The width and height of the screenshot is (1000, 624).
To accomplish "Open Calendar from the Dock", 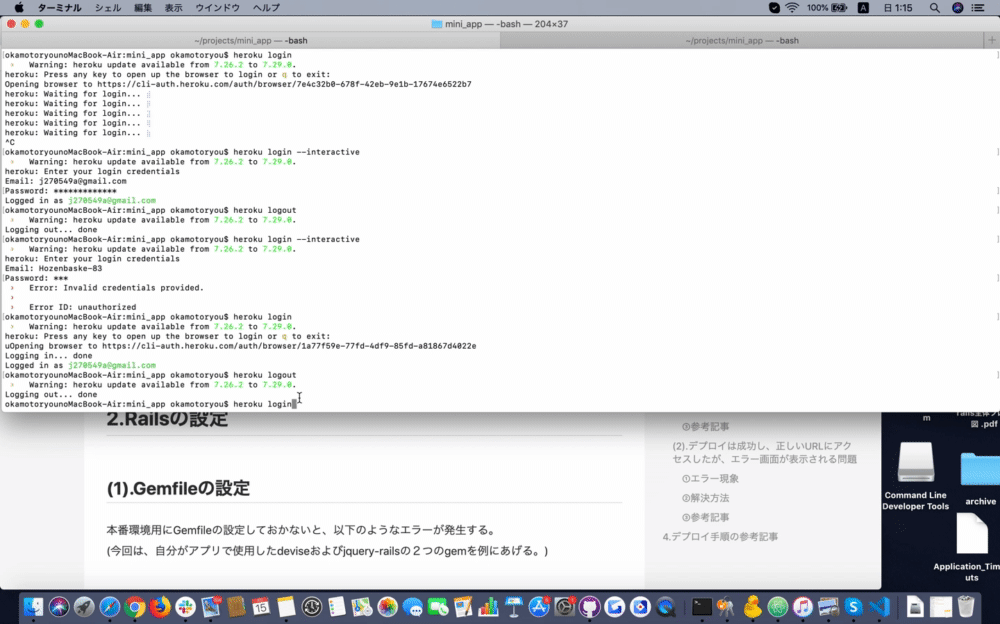I will pos(261,606).
